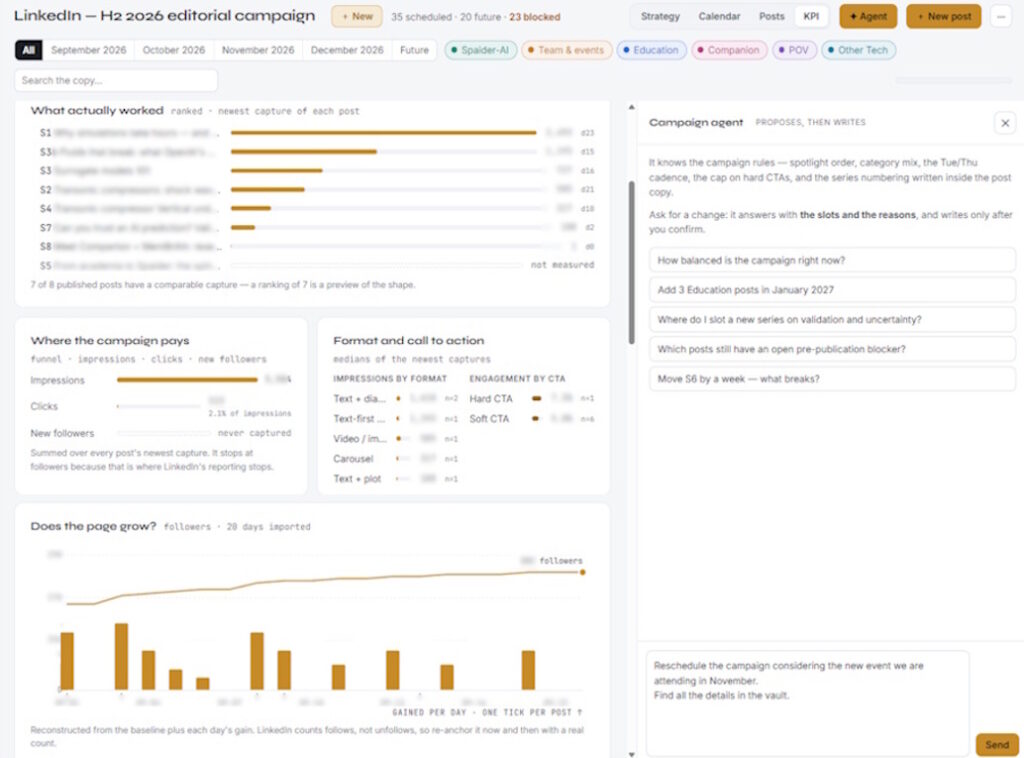Screen dimensions: 1024x758
Task: Close the Campaign agent panel
Action: coord(1004,123)
